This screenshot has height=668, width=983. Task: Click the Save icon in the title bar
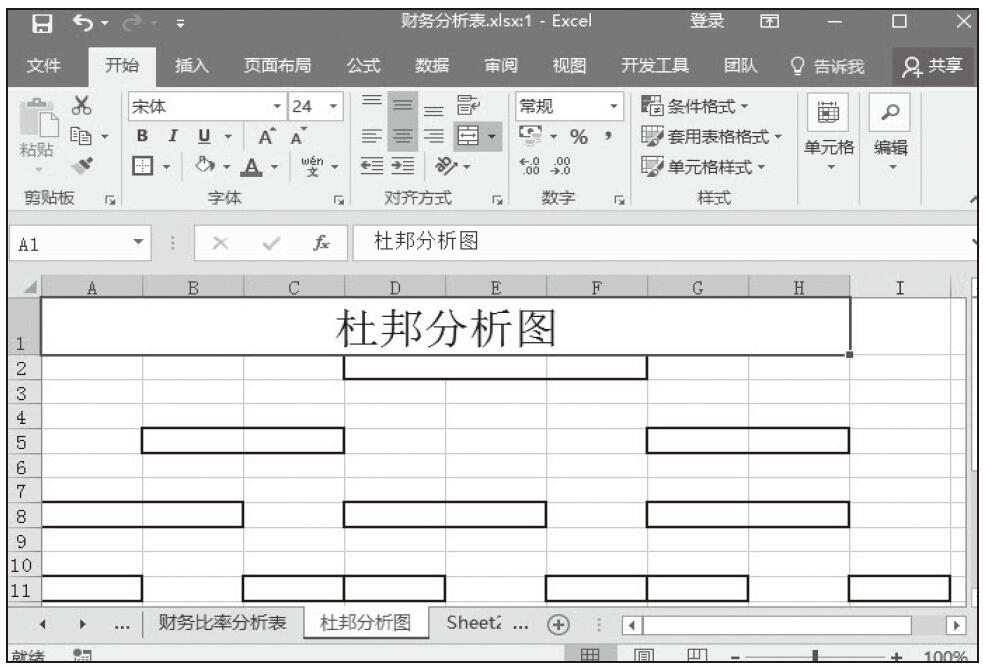pyautogui.click(x=41, y=21)
